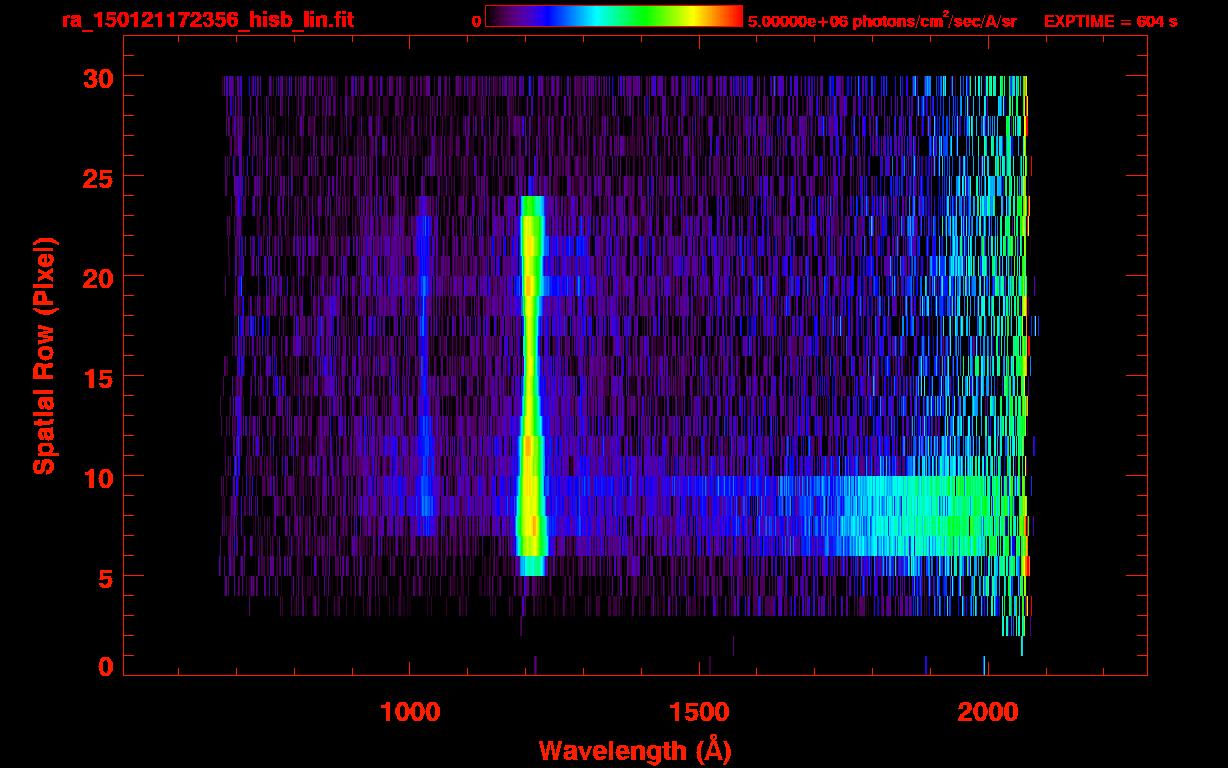Click the bright vertical emission line near 1200 Å
The image size is (1228, 768).
[x=531, y=380]
